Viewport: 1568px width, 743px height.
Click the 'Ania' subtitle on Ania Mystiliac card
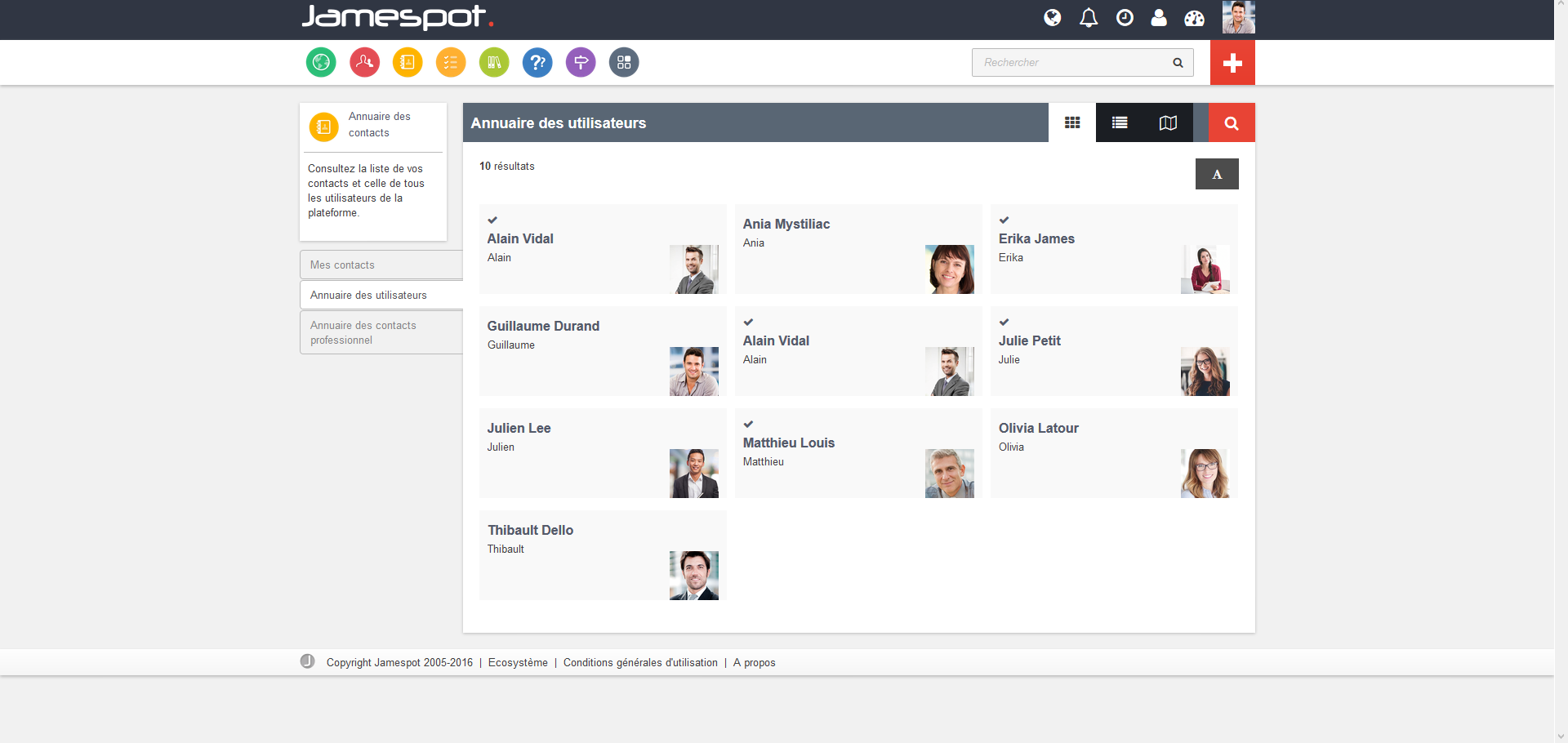754,242
